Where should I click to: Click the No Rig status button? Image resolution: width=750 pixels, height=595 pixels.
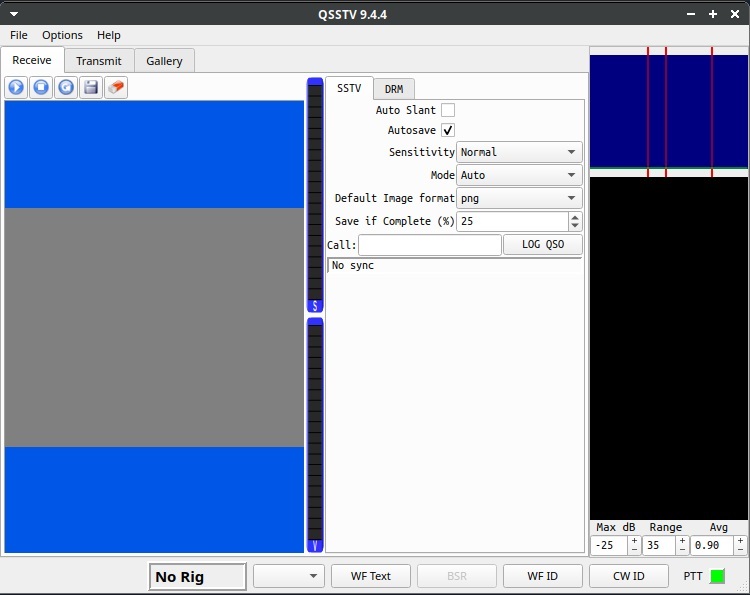pos(198,576)
